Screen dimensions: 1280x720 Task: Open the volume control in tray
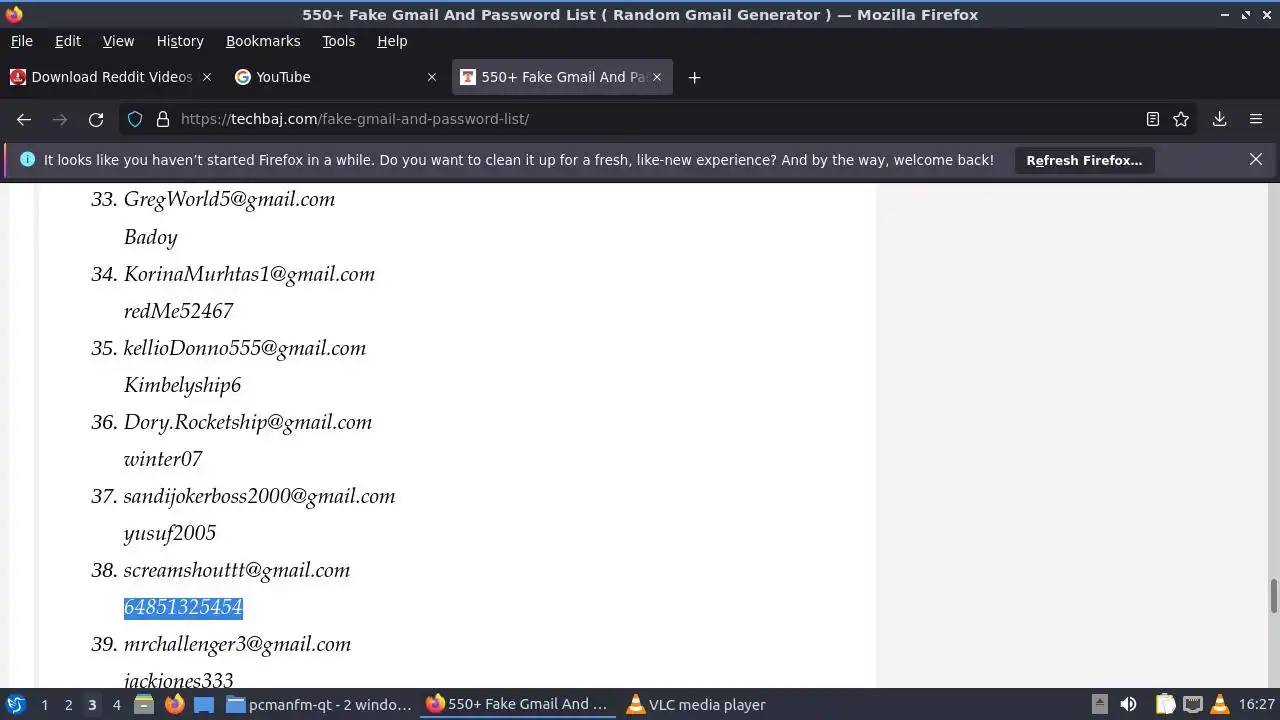pyautogui.click(x=1128, y=704)
